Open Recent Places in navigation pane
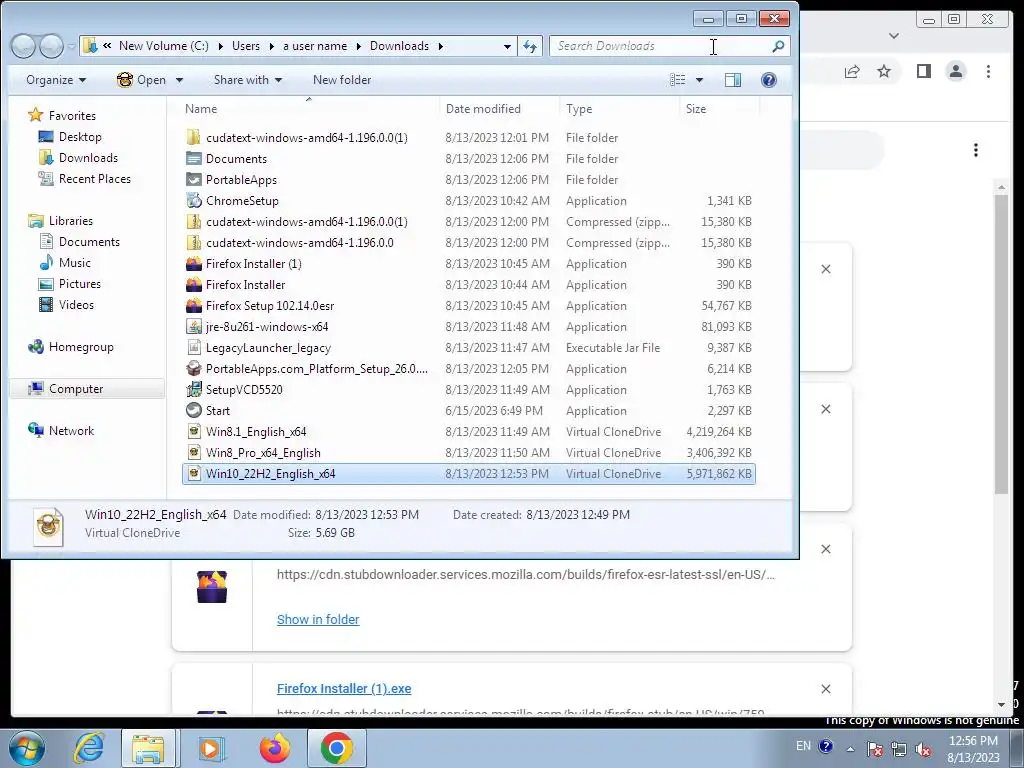 coord(95,178)
